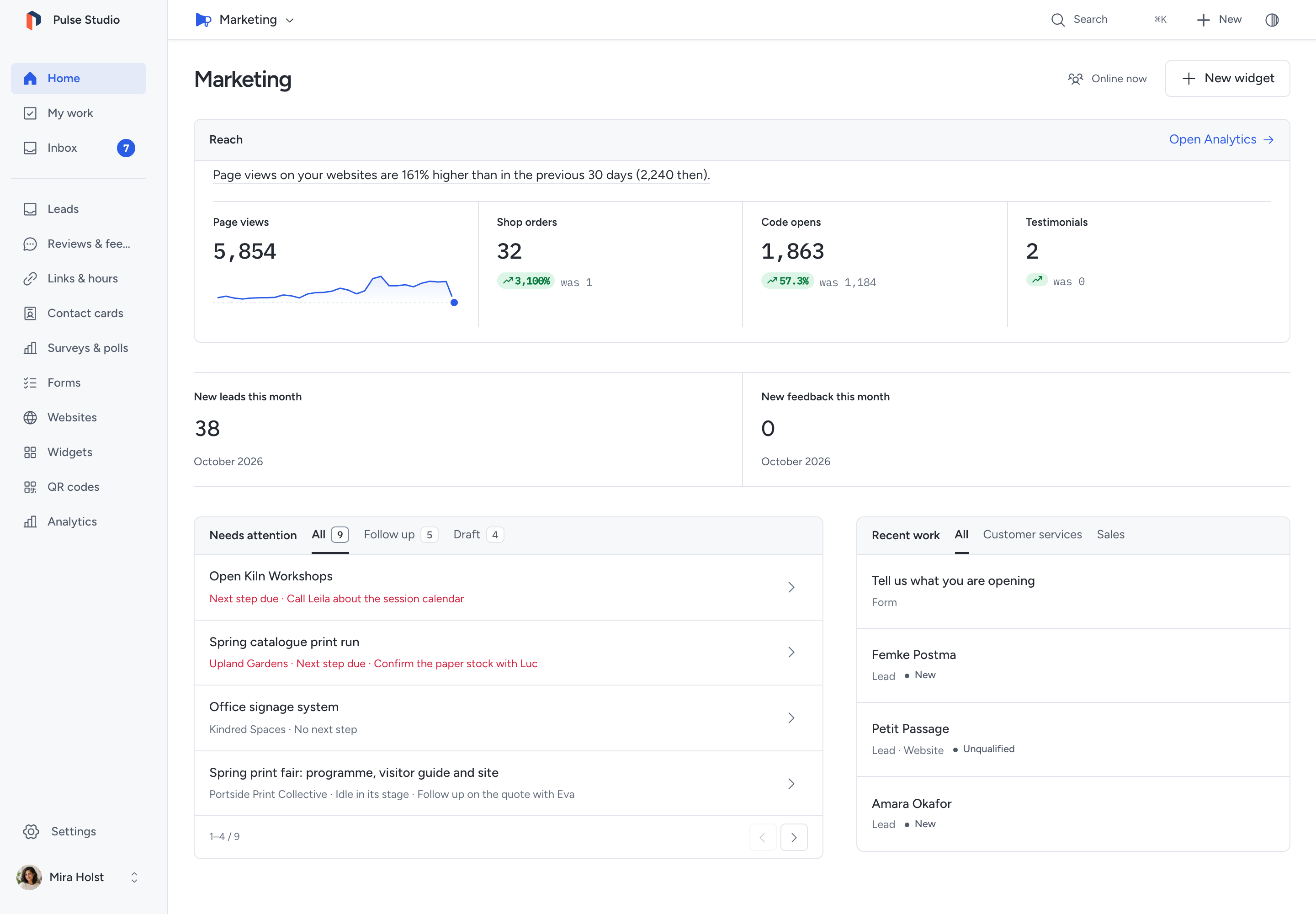The height and width of the screenshot is (914, 1316).
Task: Open Spring print fair row
Action: coord(509,783)
